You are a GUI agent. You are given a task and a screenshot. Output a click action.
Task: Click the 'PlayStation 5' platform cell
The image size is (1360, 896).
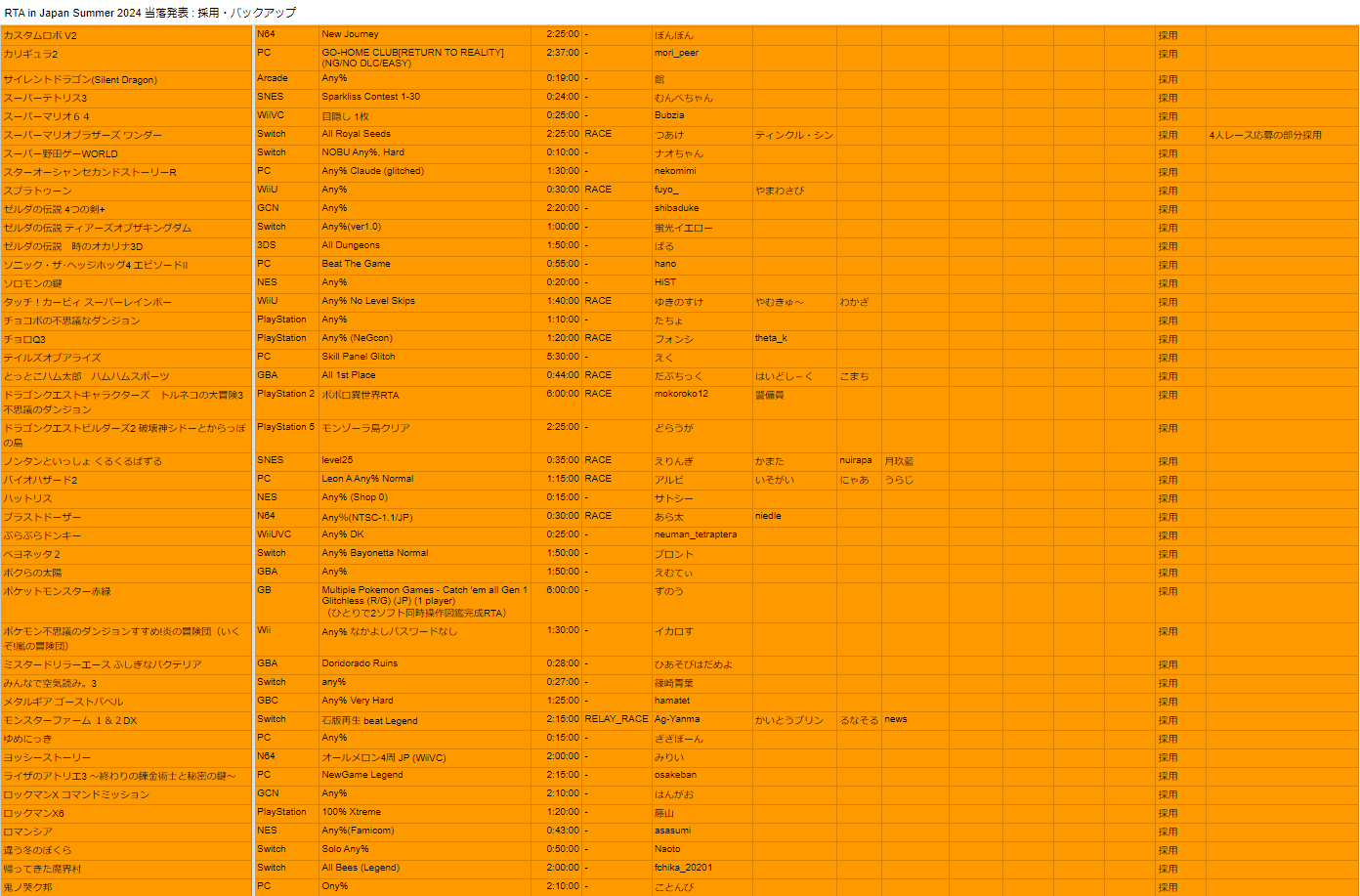tap(286, 436)
